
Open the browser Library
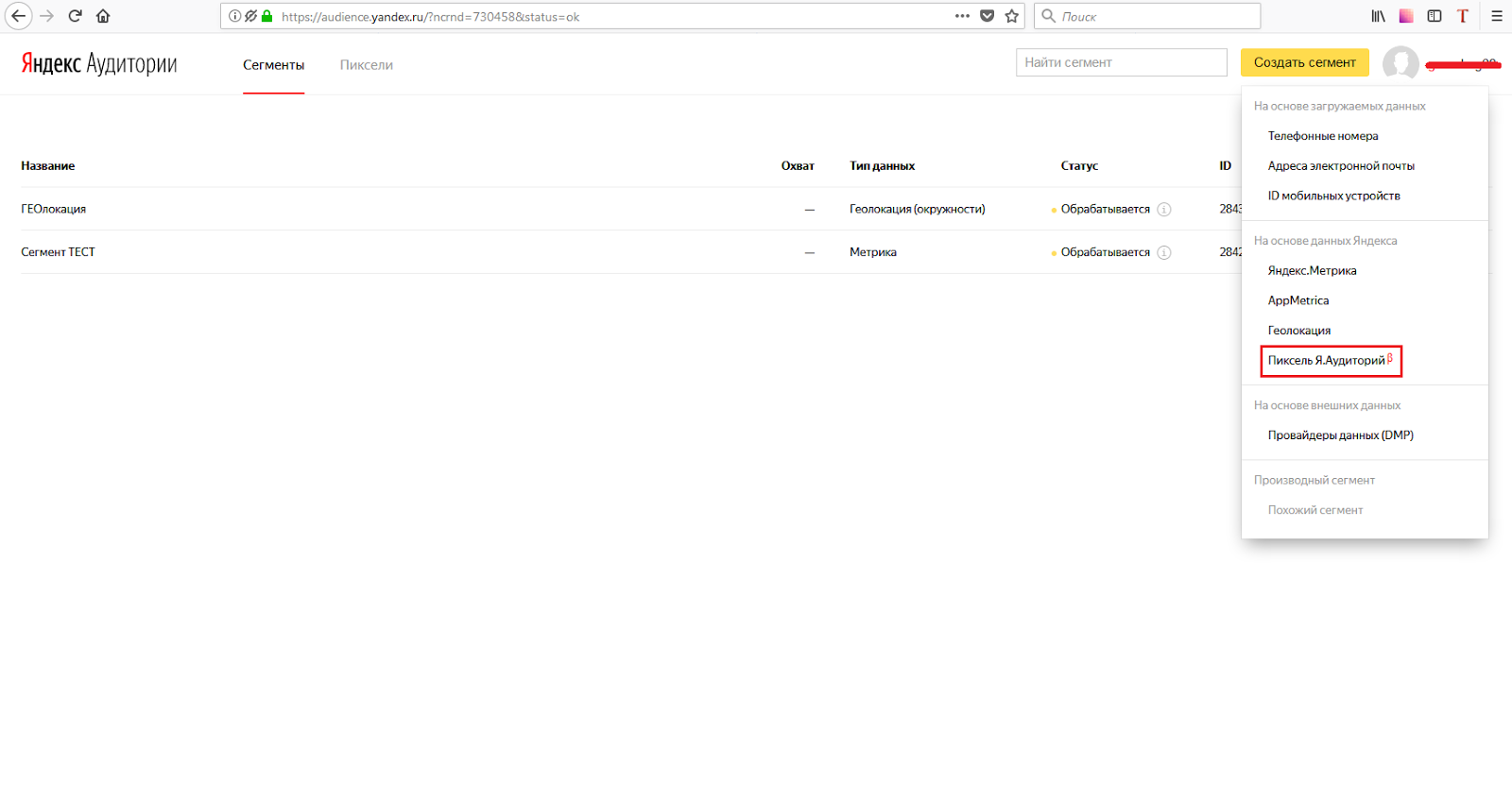point(1379,16)
